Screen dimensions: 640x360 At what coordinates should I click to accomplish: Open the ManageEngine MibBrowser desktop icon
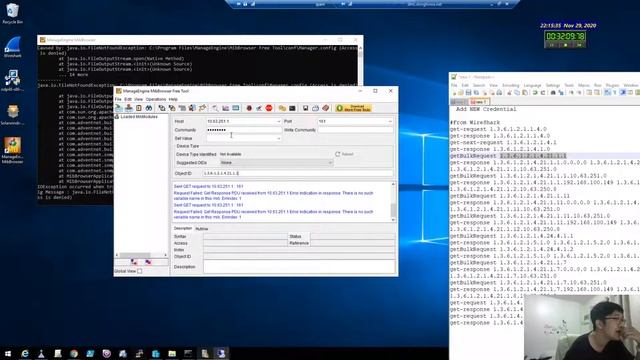click(12, 150)
